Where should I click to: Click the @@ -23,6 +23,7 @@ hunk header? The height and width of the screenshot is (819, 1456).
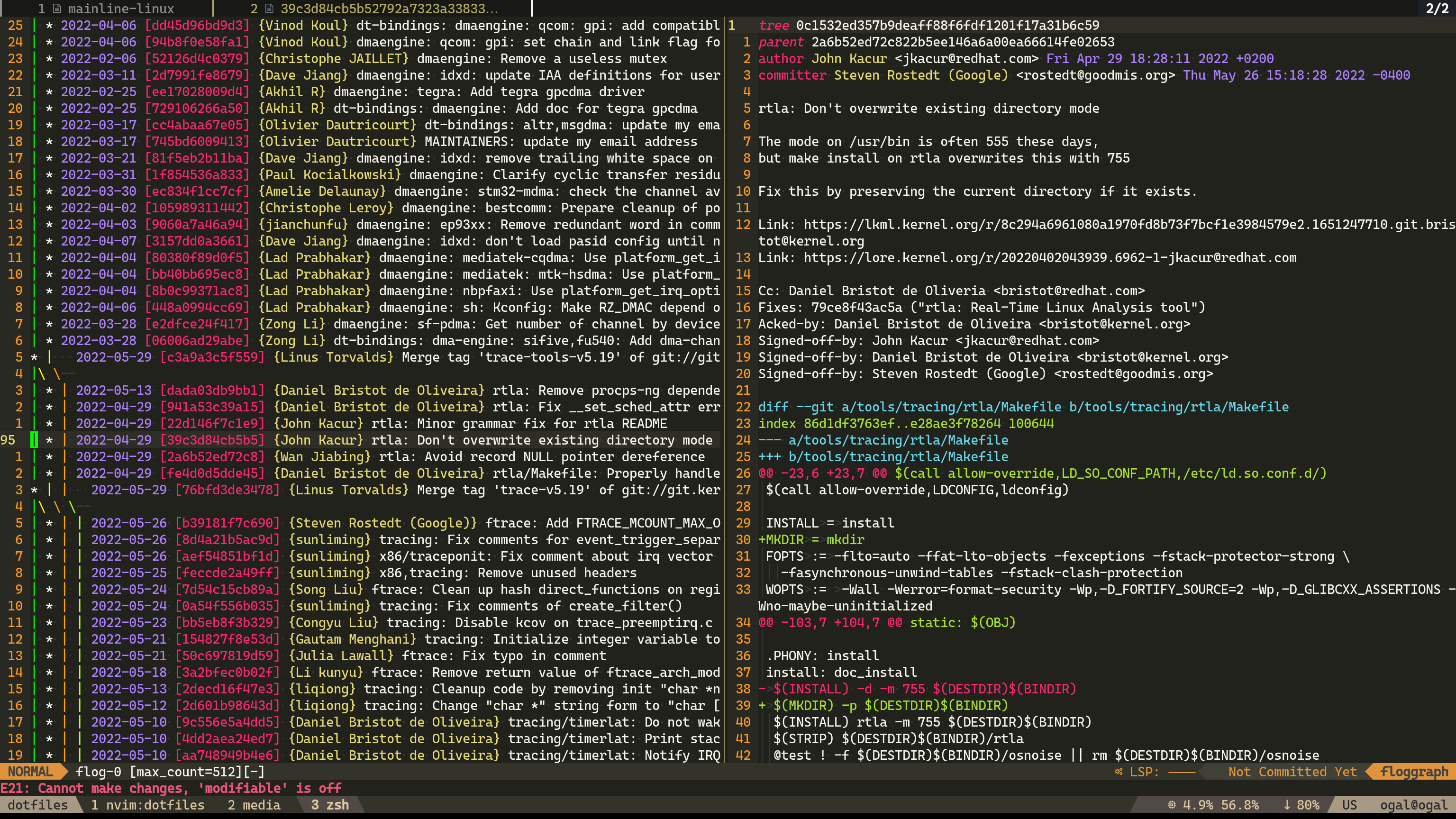(x=1042, y=473)
